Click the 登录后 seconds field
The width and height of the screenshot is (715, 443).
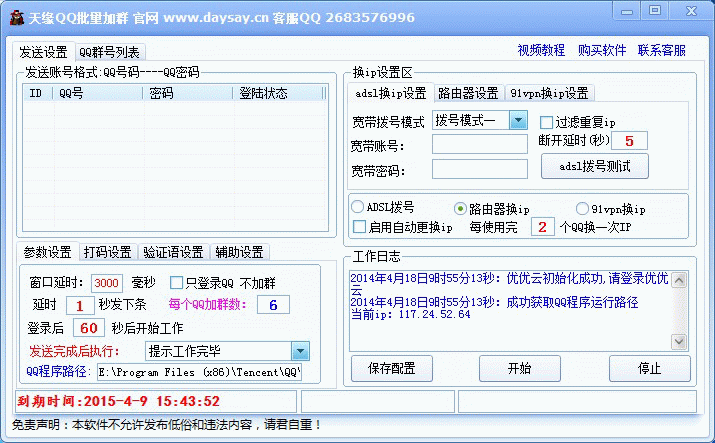[x=88, y=328]
